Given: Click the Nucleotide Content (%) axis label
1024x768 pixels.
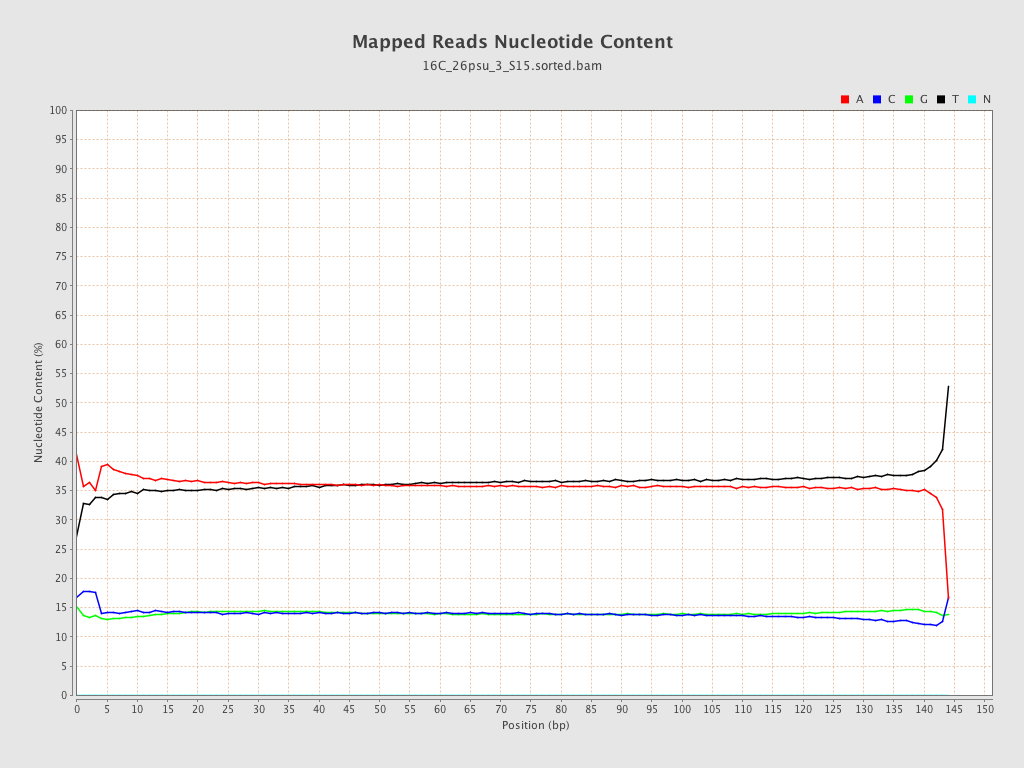Looking at the screenshot, I should pos(38,403).
